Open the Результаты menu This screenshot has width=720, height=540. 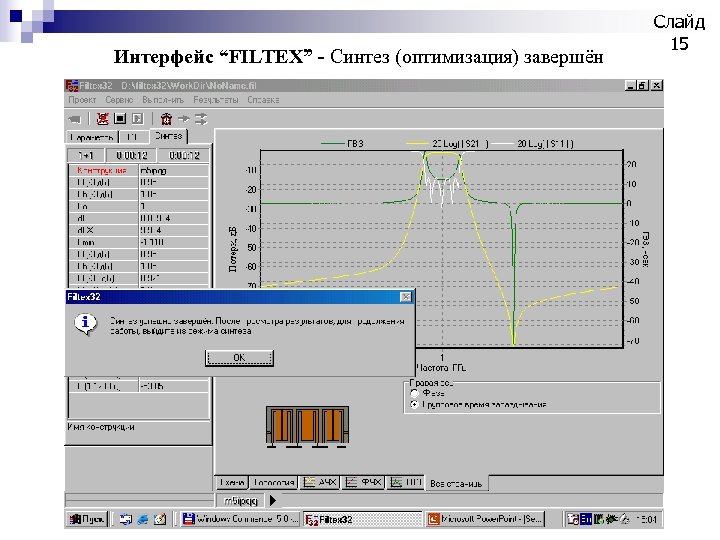click(215, 100)
